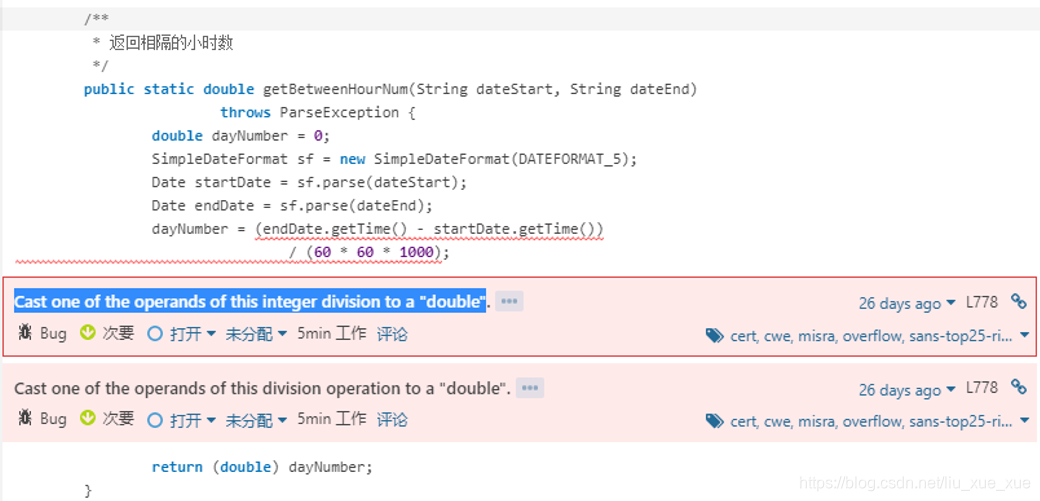
Task: Click the cert, cwe, misra tags in the division operation issue
Action: (x=871, y=421)
